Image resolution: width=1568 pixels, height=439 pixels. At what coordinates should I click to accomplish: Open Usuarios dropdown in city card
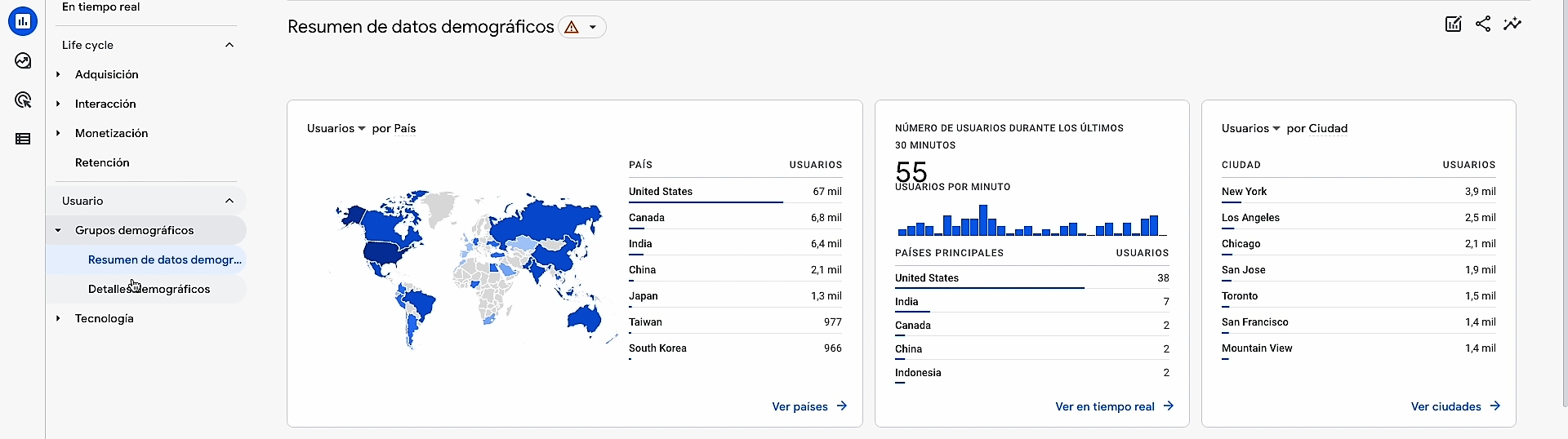pos(1250,128)
